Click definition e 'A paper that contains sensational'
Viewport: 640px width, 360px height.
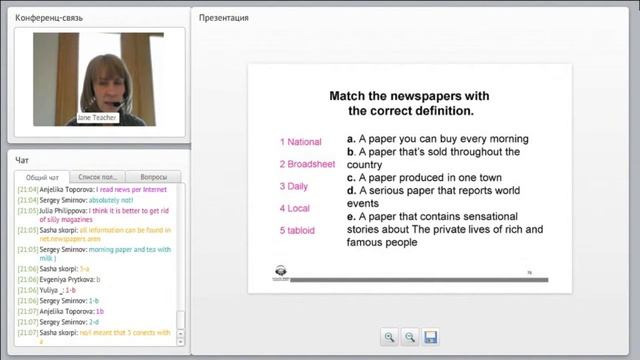point(432,216)
